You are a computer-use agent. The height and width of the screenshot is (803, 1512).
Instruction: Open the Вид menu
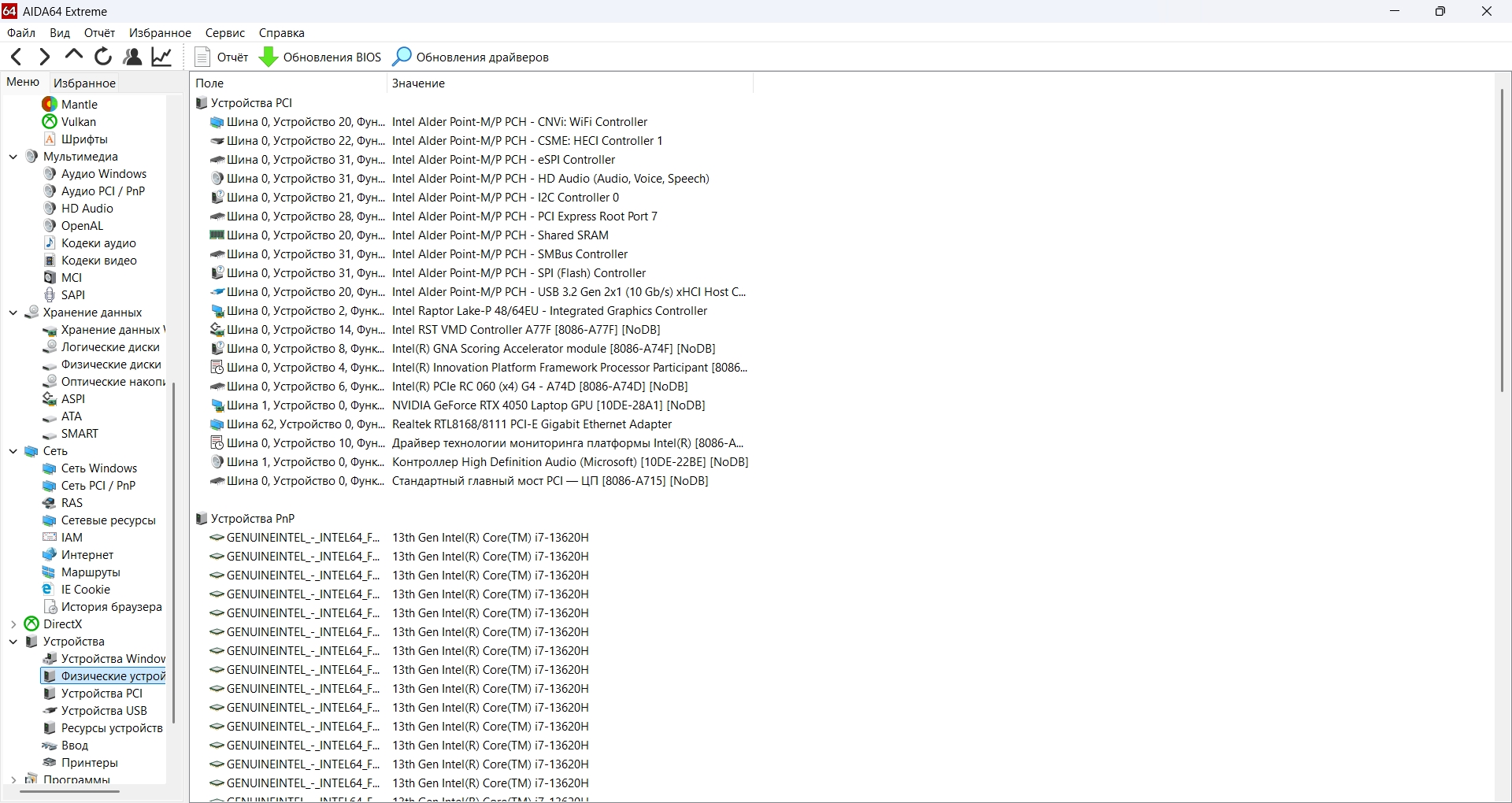[60, 33]
